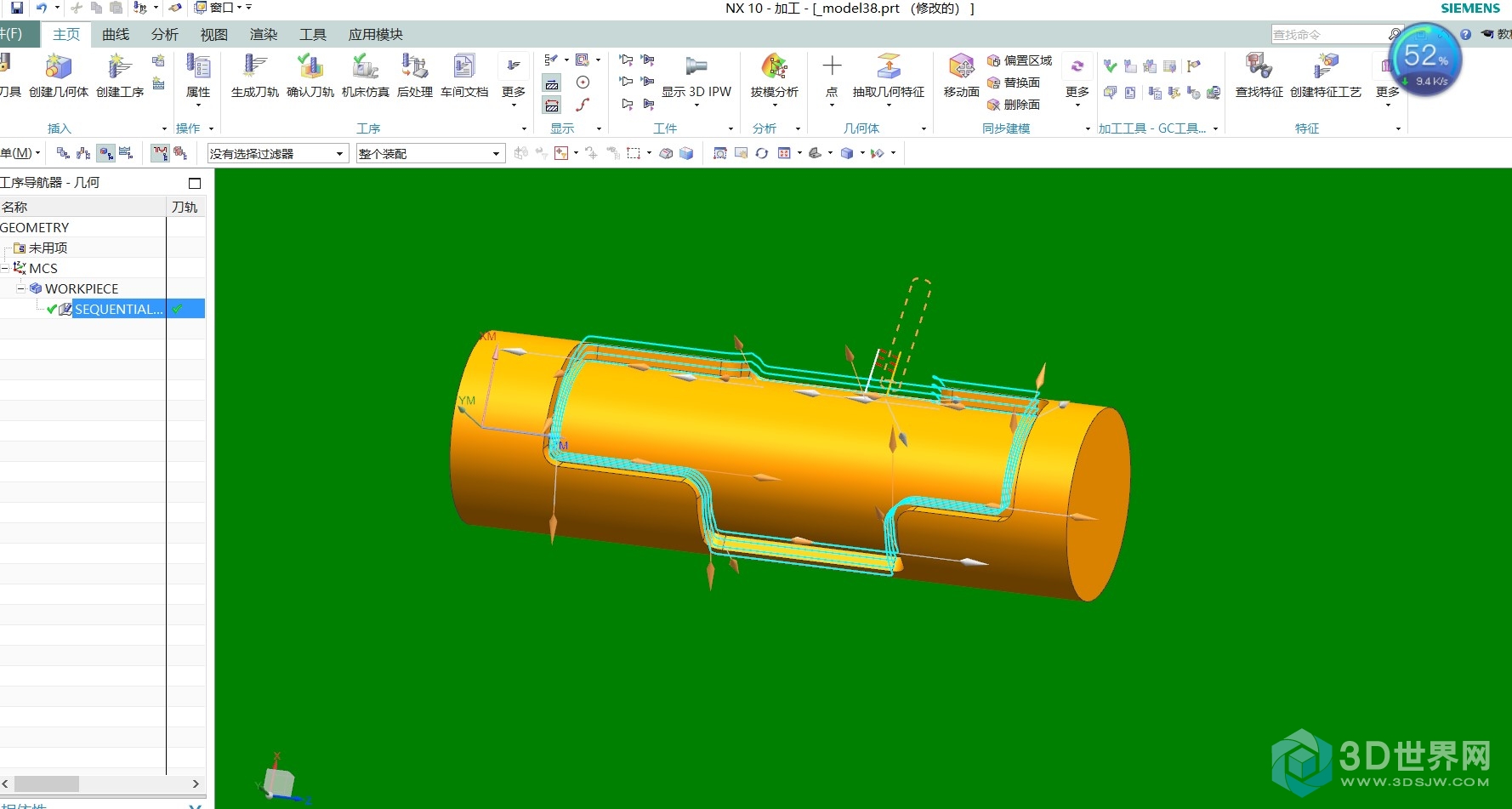The height and width of the screenshot is (809, 1512).
Task: Click the flag icon in GC toolkit group
Action: coord(1194,66)
